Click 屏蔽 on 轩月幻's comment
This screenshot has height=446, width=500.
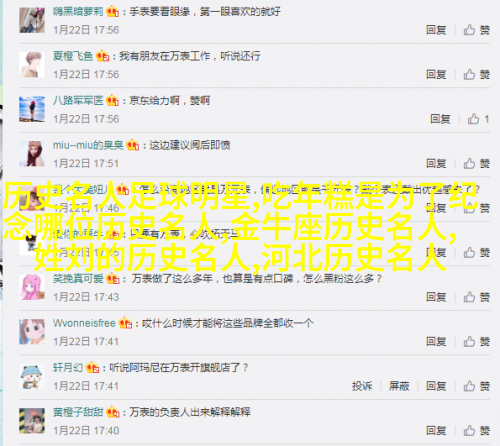click(x=399, y=386)
